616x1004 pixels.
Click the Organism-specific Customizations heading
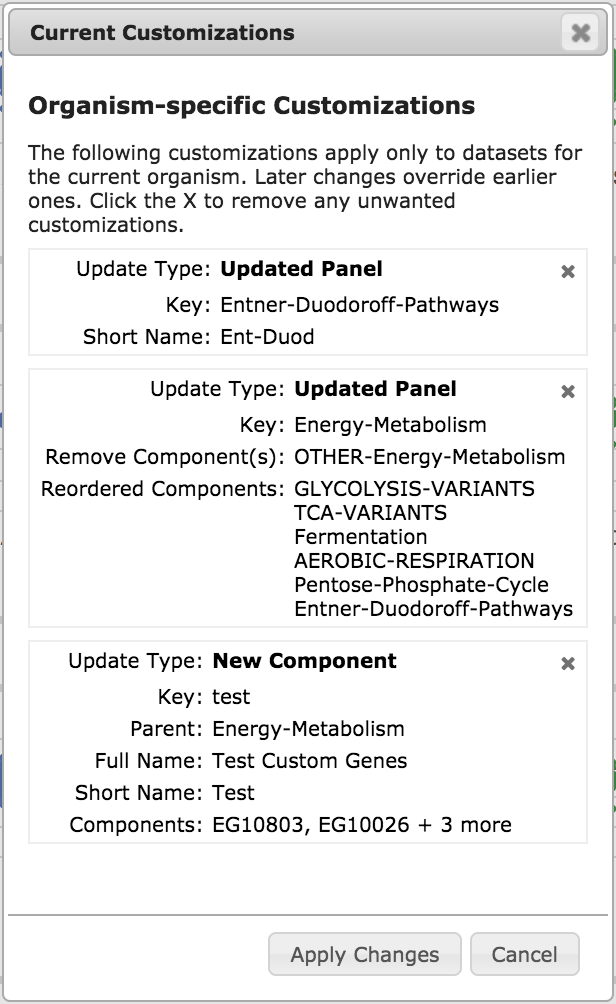coord(251,105)
